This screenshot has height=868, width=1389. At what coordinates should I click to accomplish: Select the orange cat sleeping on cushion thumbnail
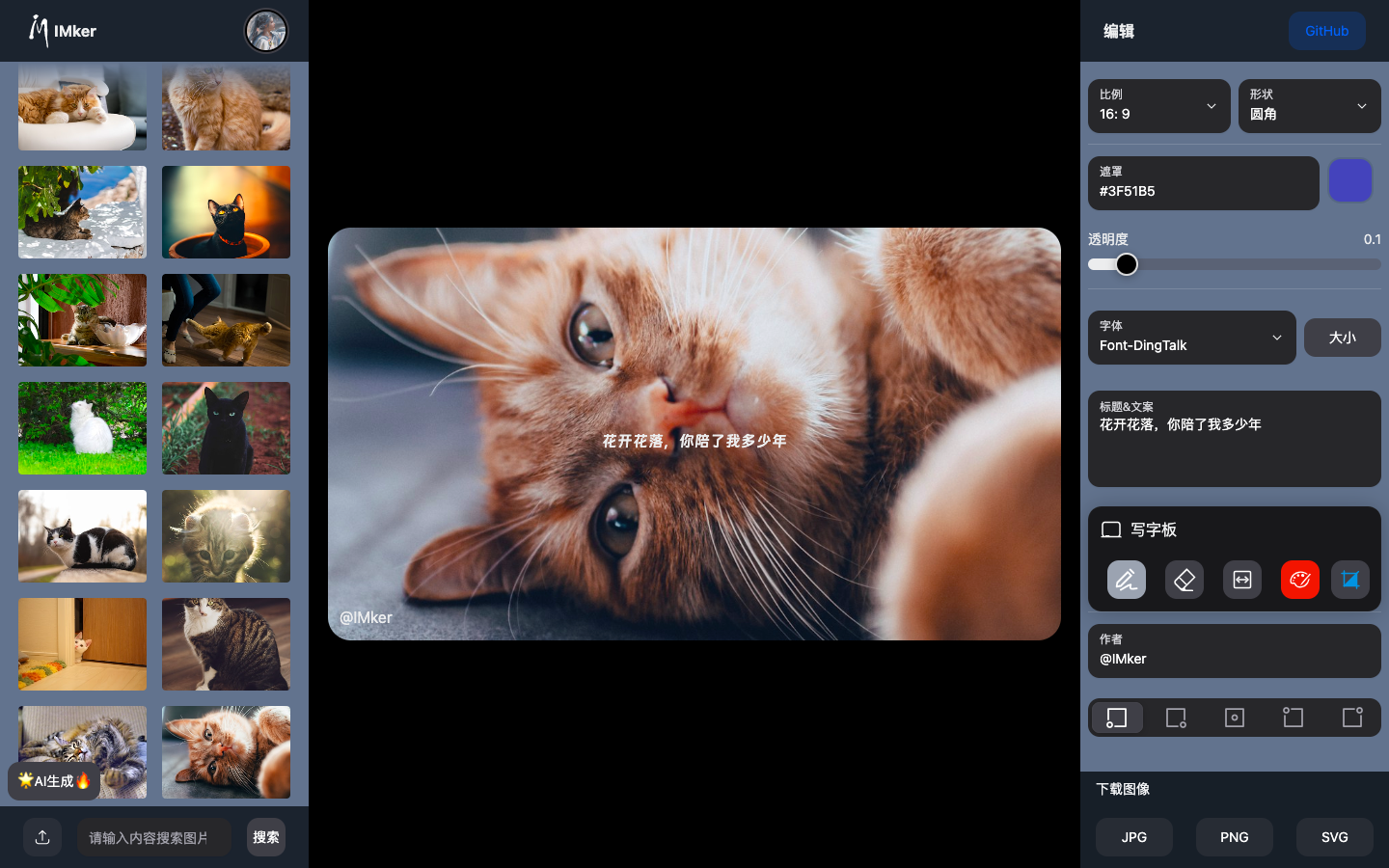[x=83, y=106]
